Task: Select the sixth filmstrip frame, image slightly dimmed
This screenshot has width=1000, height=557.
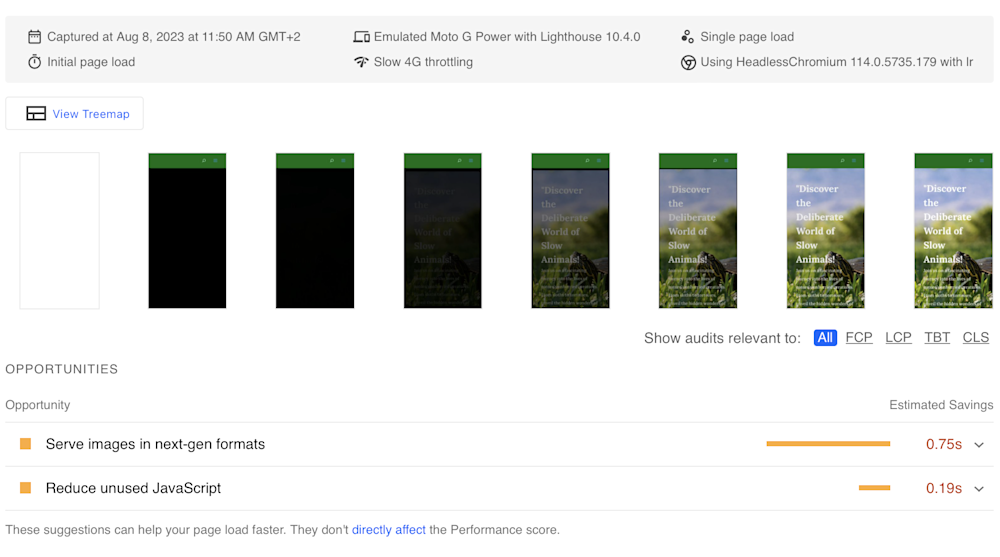Action: (x=698, y=230)
